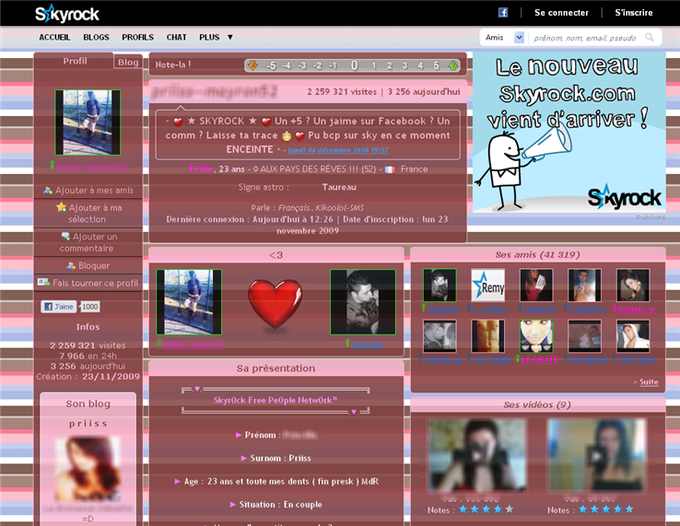Switch to the Blog tab

click(x=128, y=62)
